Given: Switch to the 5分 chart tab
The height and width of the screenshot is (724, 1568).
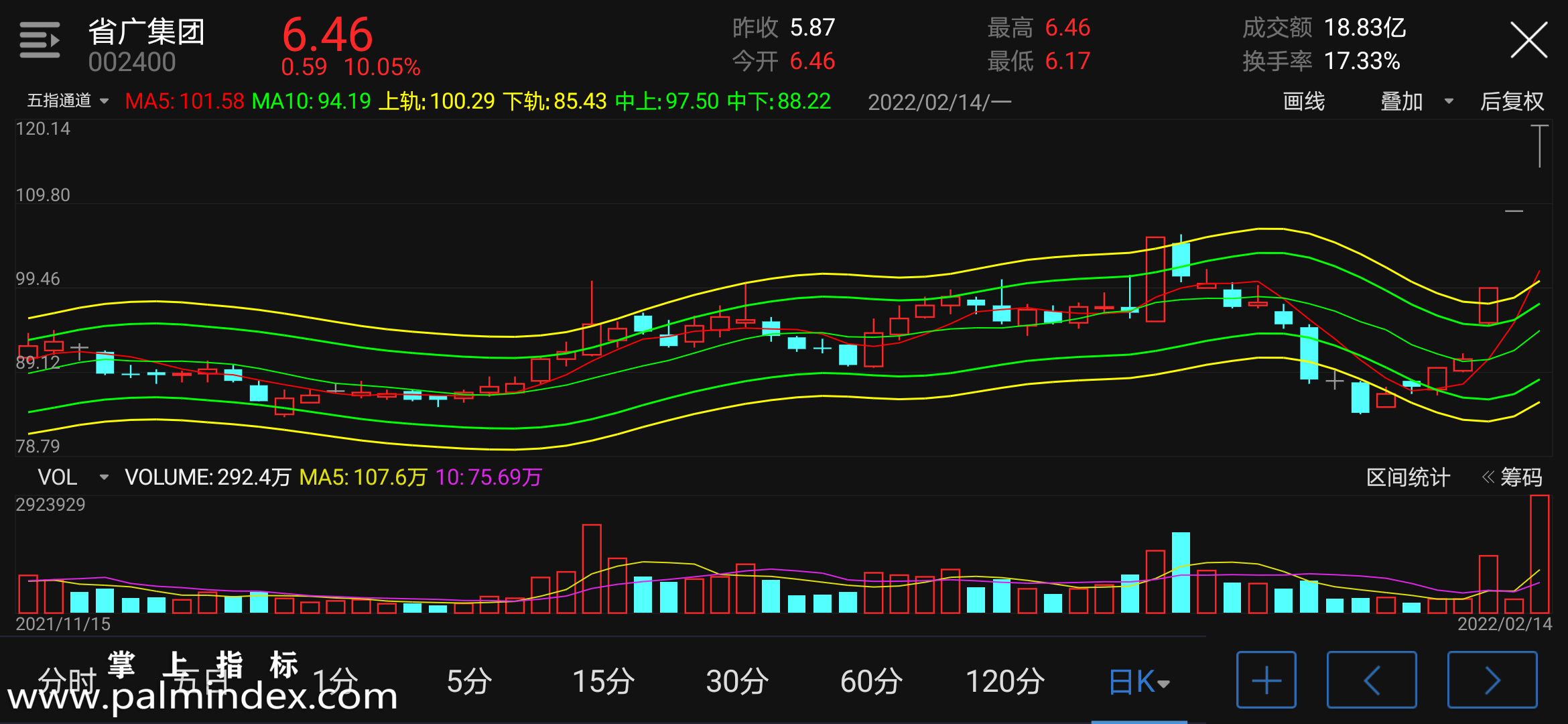Looking at the screenshot, I should coord(469,682).
